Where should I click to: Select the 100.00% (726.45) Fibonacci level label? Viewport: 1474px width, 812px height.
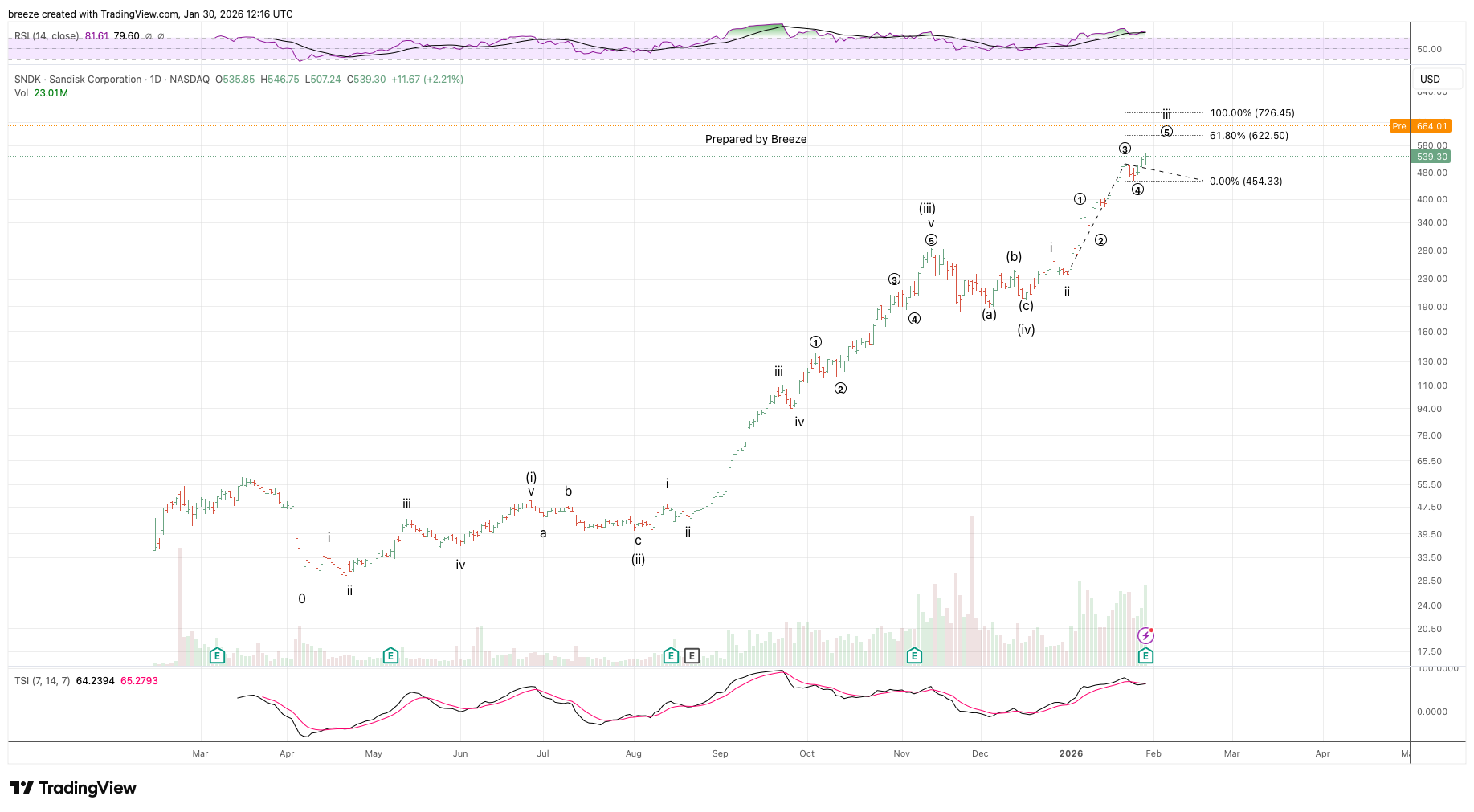pos(1251,113)
